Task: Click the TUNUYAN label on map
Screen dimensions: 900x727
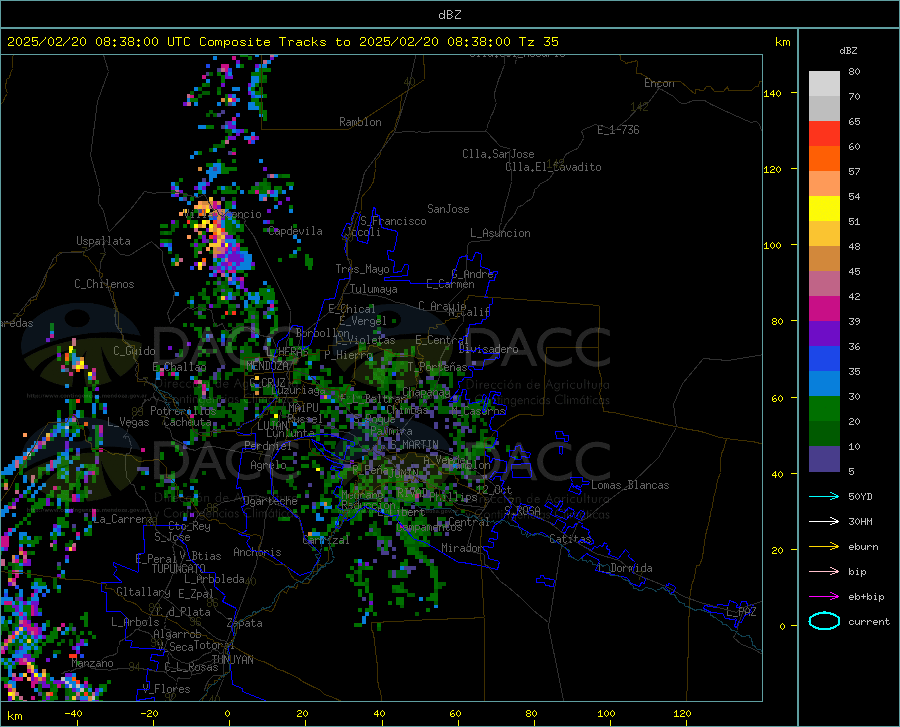Action: [x=232, y=659]
